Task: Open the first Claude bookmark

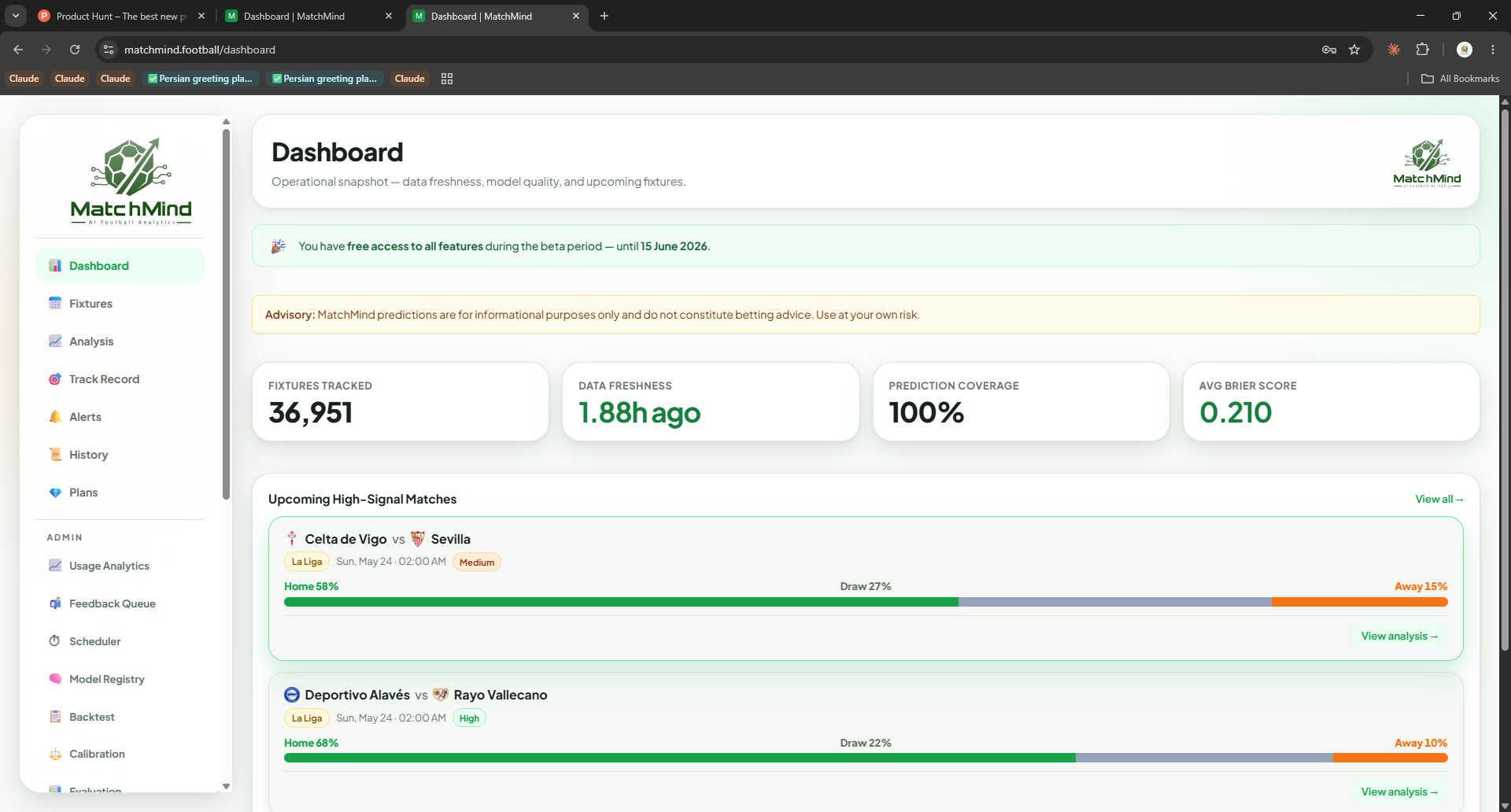Action: pyautogui.click(x=24, y=79)
